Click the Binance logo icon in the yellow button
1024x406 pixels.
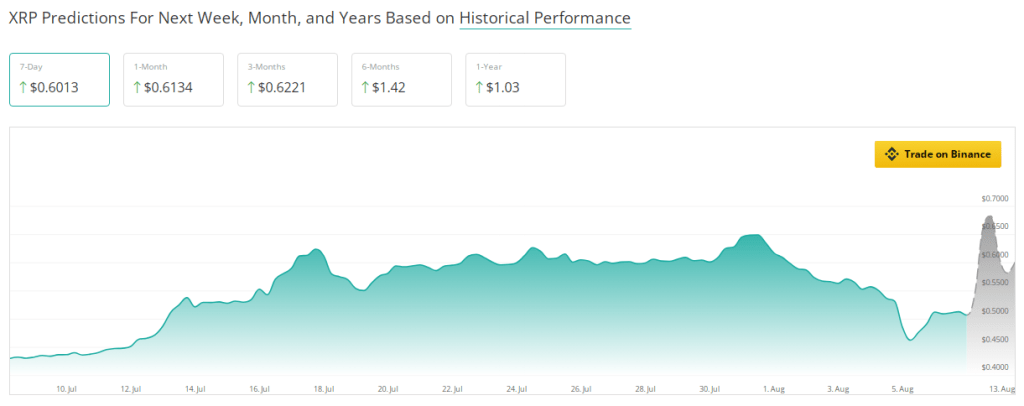click(892, 154)
